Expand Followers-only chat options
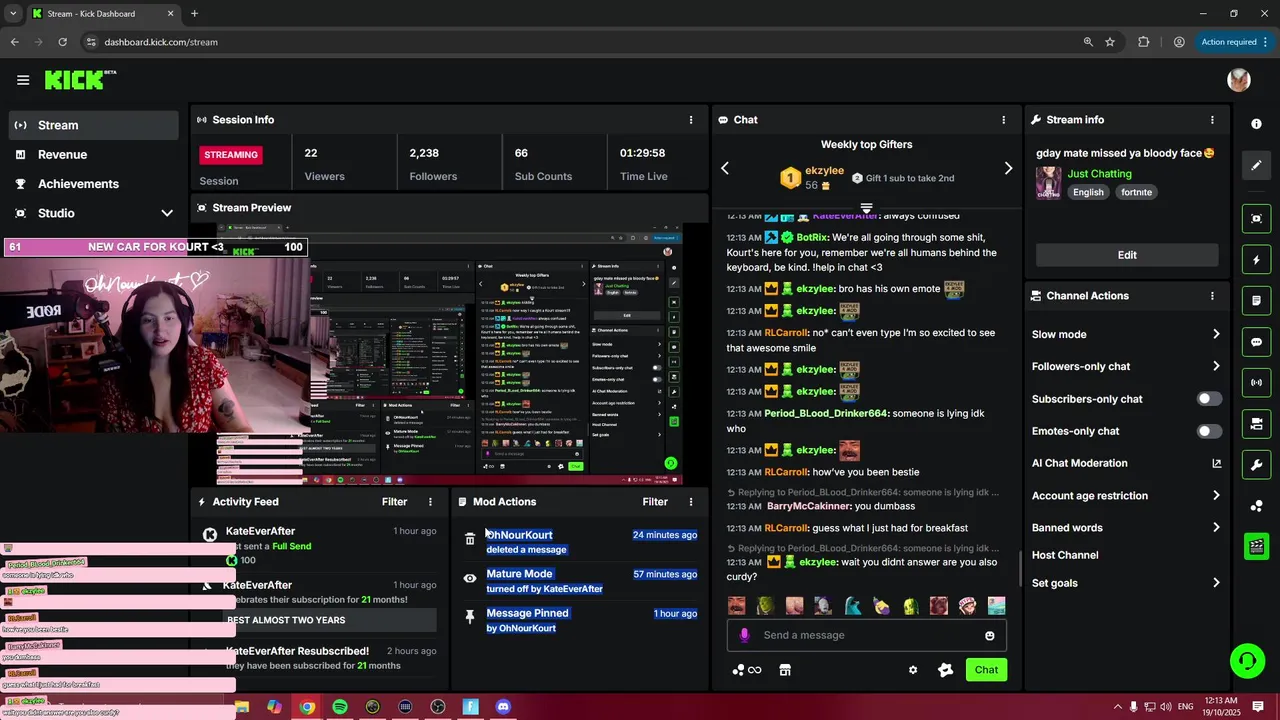Viewport: 1280px width, 720px height. [x=1216, y=366]
